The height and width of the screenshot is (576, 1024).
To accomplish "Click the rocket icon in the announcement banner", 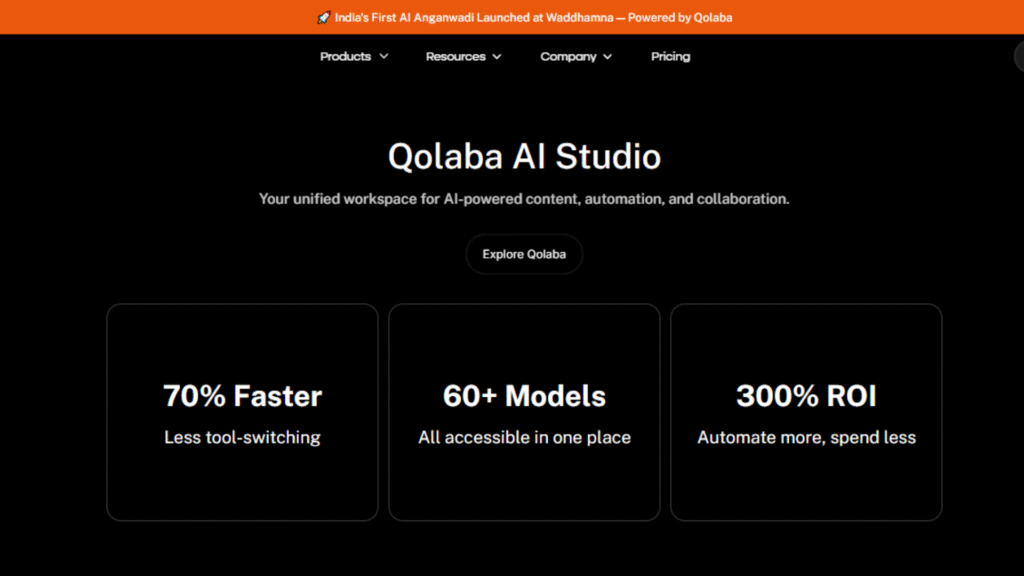I will (323, 18).
